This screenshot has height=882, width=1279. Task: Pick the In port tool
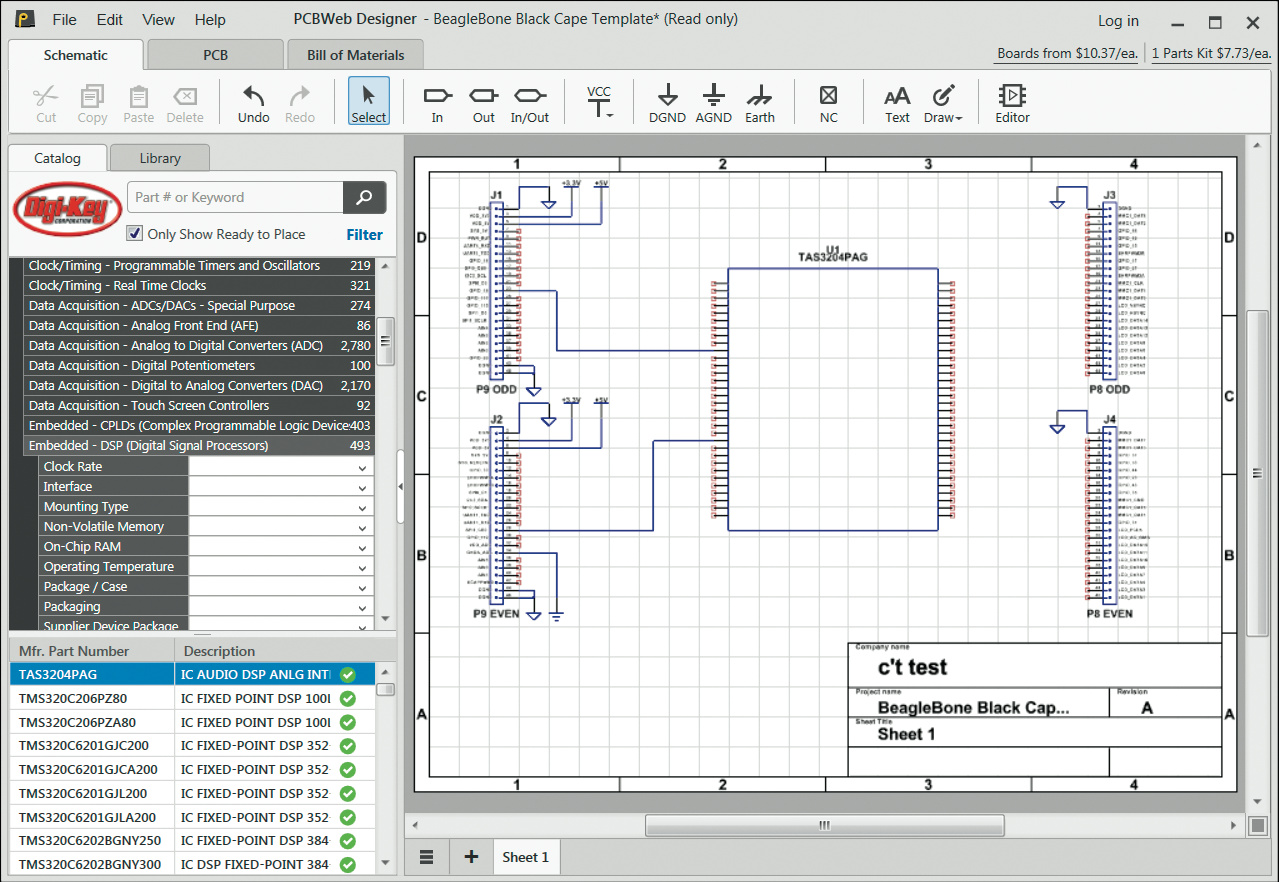tap(437, 102)
